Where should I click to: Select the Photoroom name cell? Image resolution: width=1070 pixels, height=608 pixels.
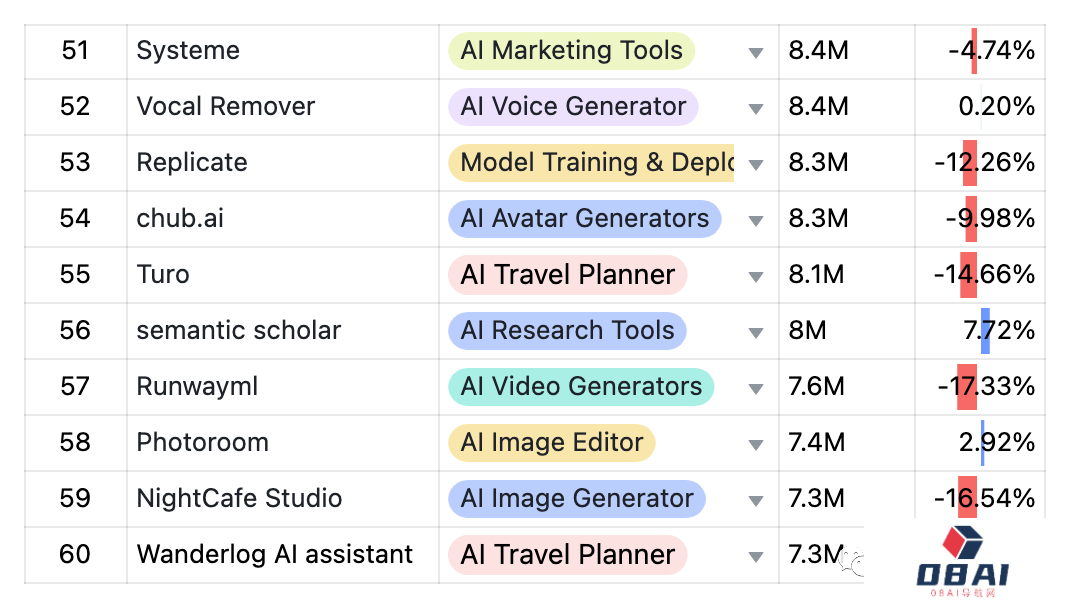tap(283, 443)
